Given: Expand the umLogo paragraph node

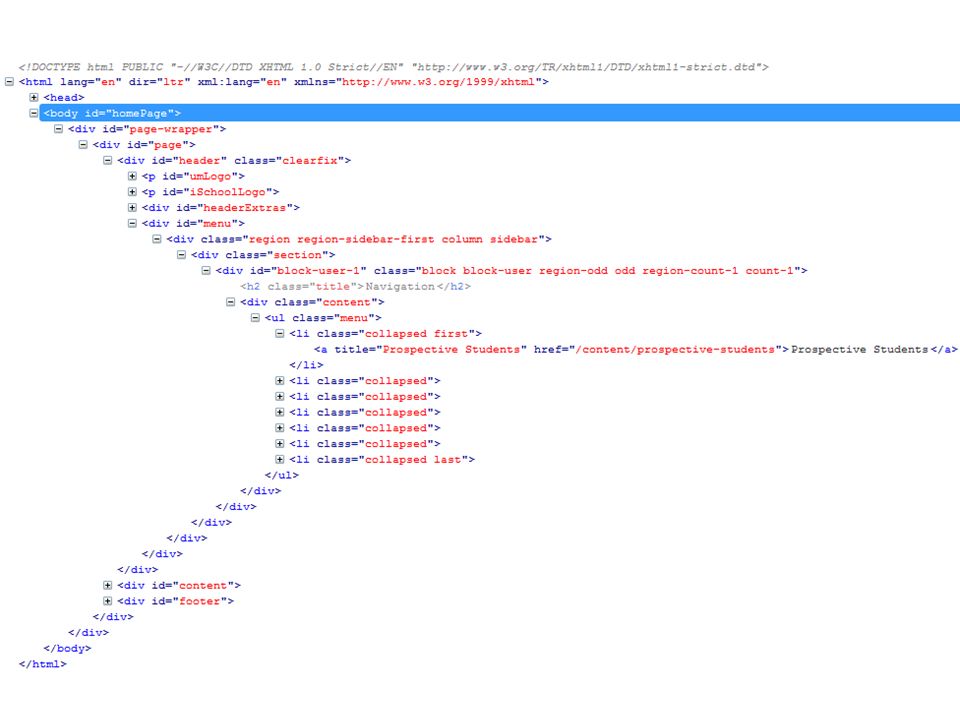Looking at the screenshot, I should coord(132,176).
